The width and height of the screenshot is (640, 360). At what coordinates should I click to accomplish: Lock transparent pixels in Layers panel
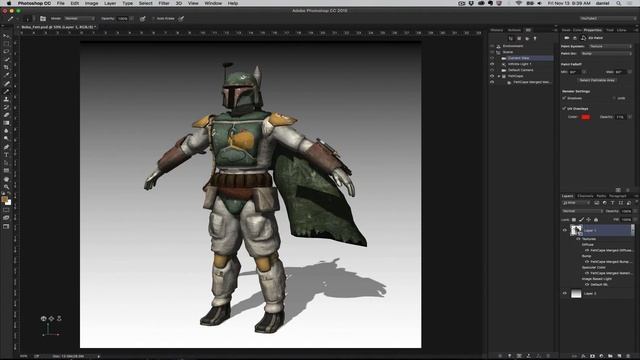(574, 220)
